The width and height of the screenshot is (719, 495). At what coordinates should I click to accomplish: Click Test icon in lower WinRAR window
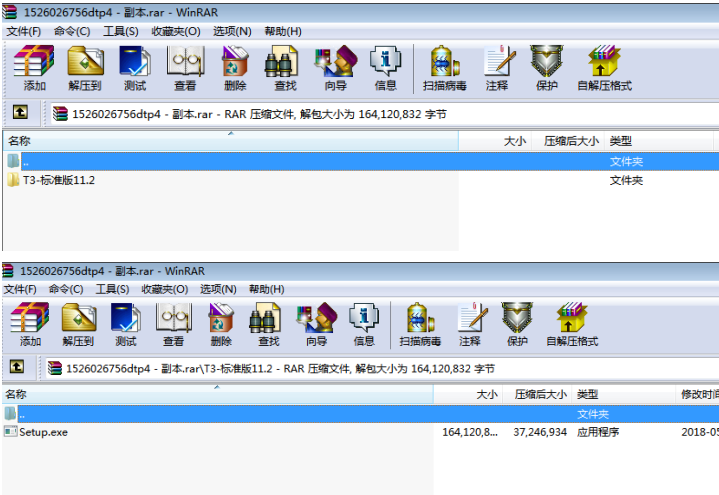pyautogui.click(x=126, y=324)
